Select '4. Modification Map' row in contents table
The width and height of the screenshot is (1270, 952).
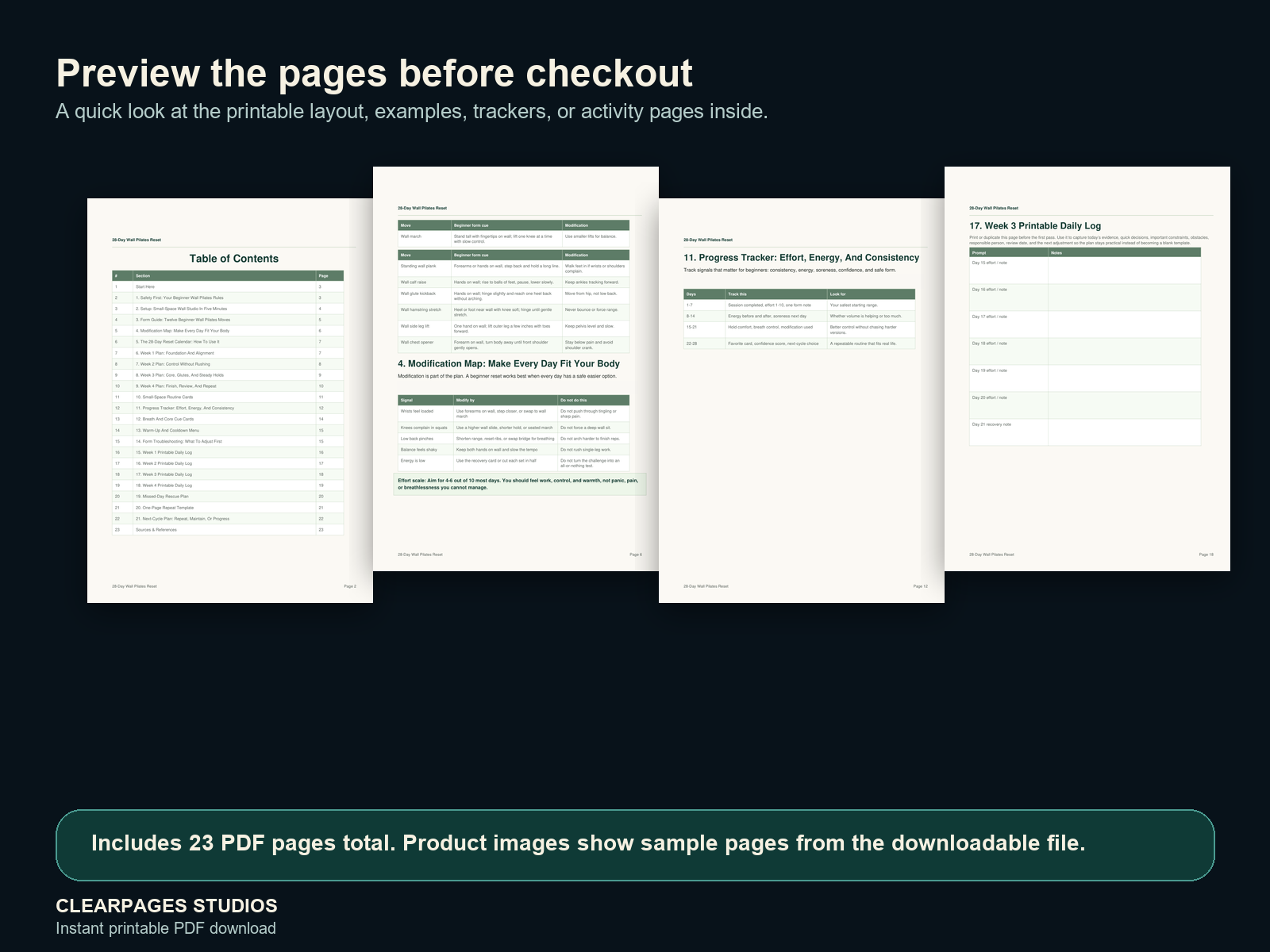point(228,331)
